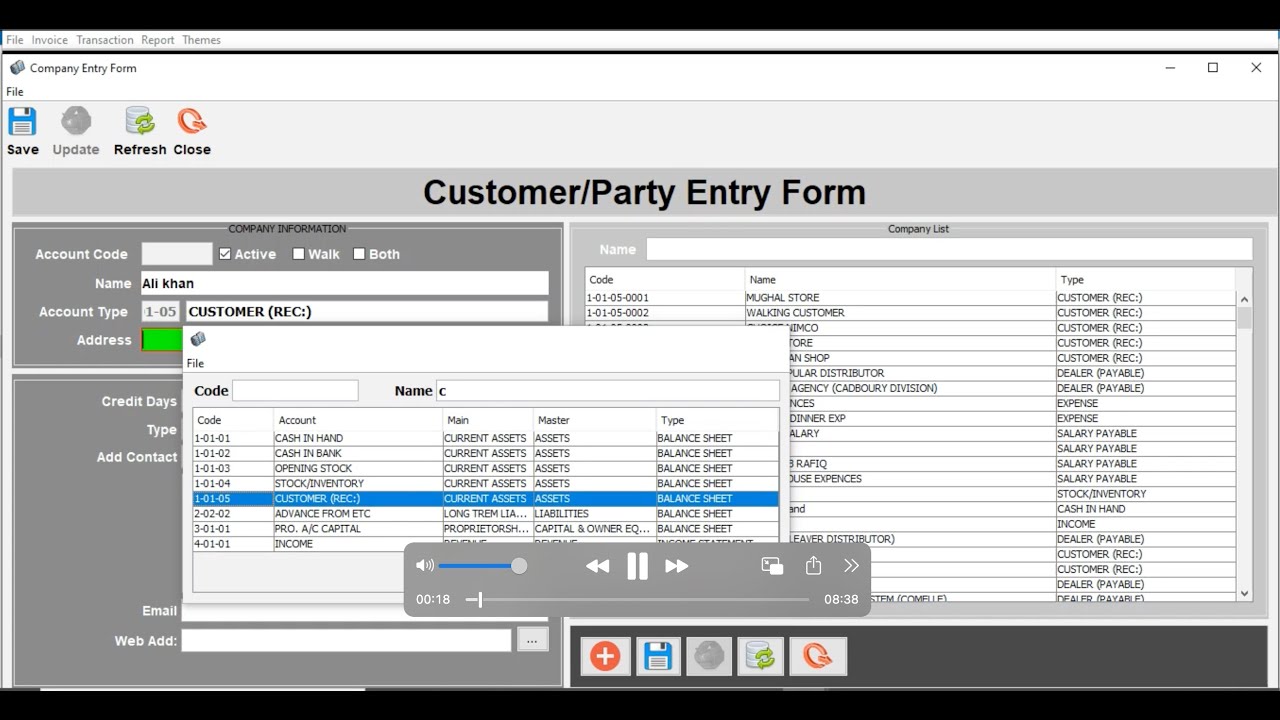
Task: Open the Transaction menu
Action: (105, 40)
